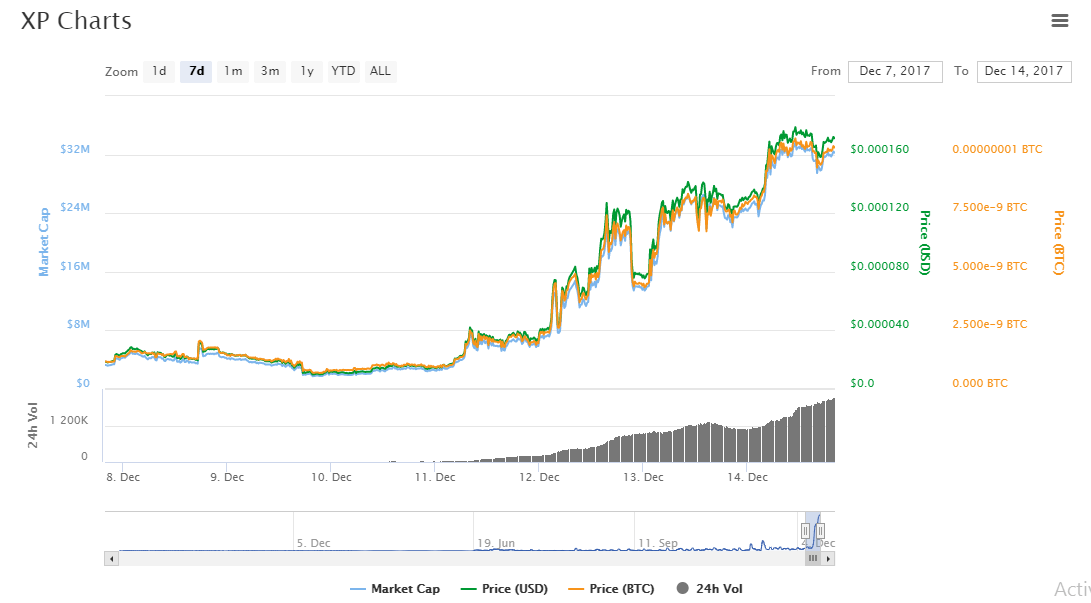Switch zoom to 3m

click(x=270, y=71)
